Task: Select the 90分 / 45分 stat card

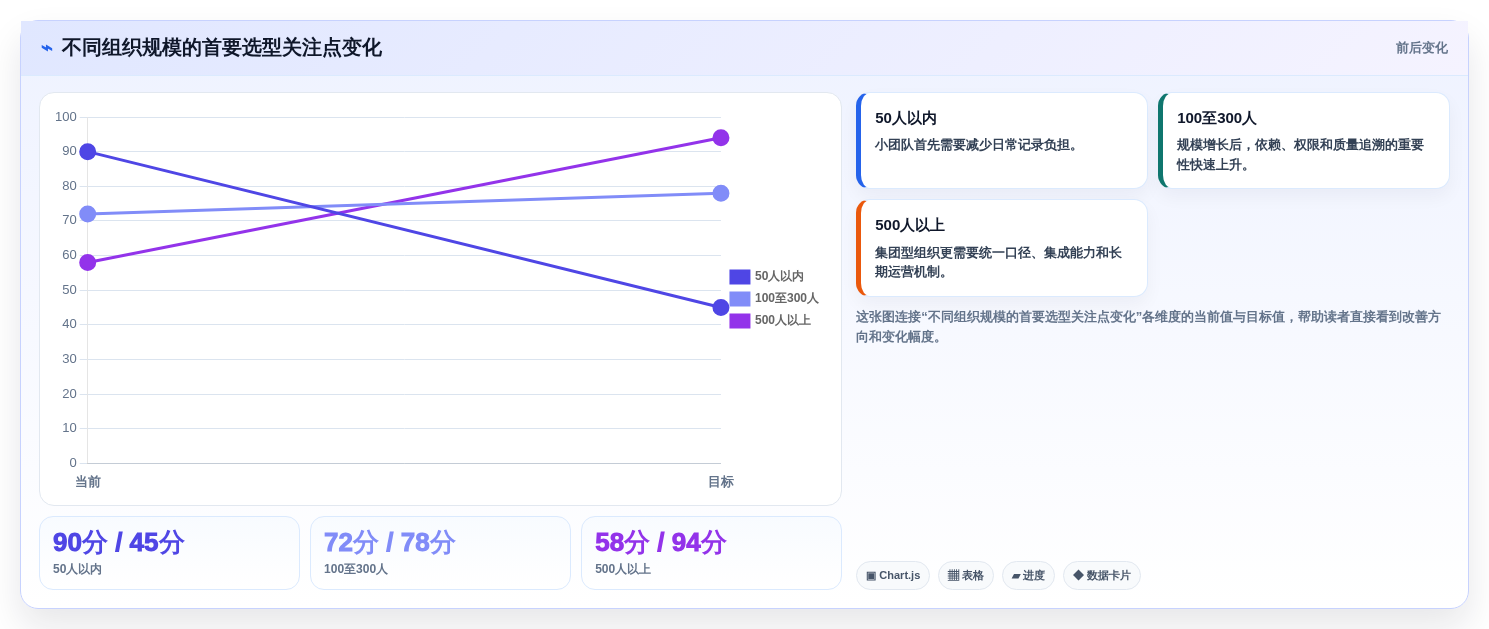Action: click(x=169, y=553)
